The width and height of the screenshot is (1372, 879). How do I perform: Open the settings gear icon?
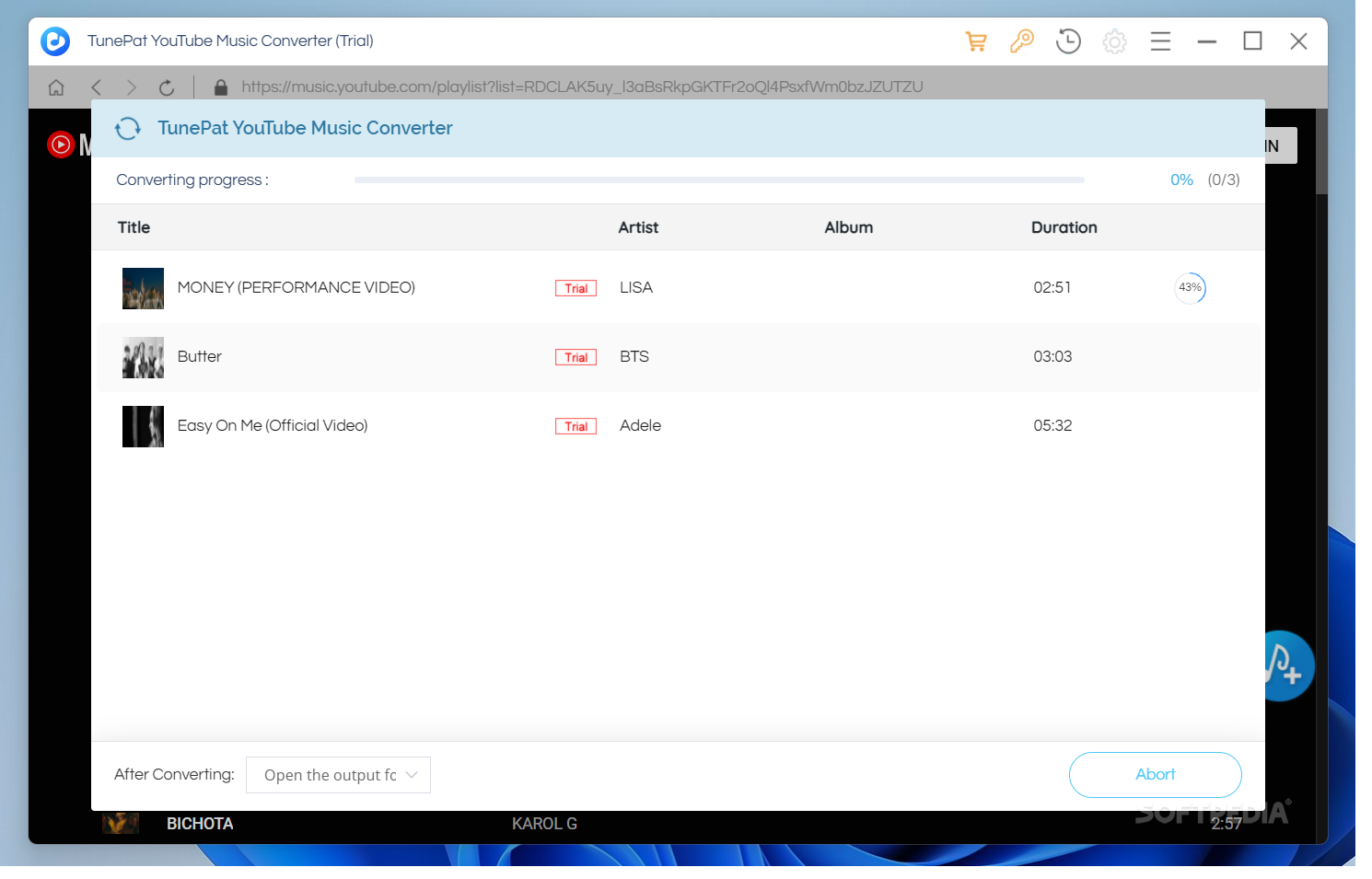pos(1114,41)
